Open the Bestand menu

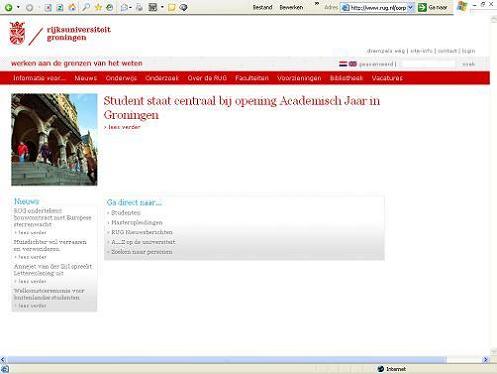click(x=262, y=7)
